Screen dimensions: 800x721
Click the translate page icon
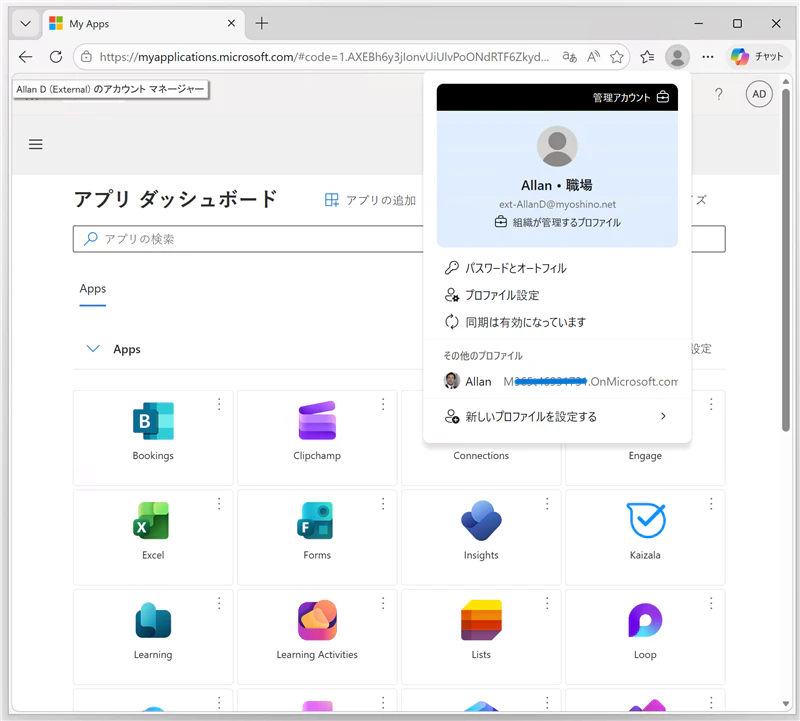tap(569, 57)
